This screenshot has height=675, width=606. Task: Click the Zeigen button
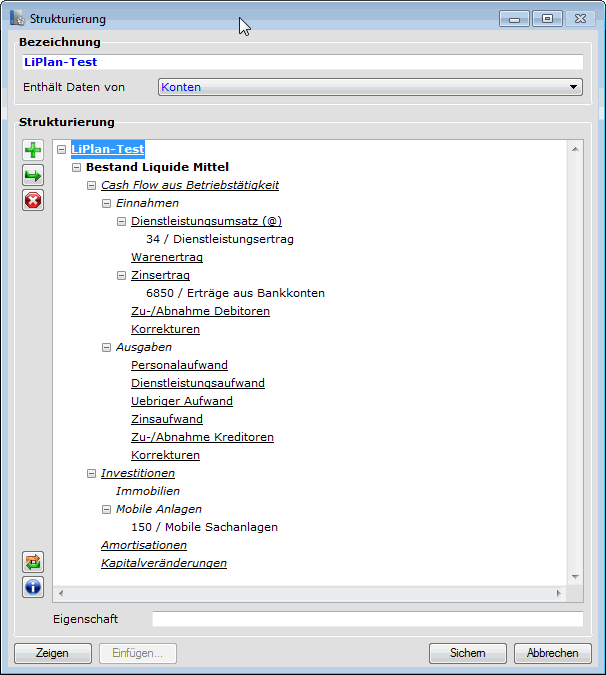(x=52, y=653)
